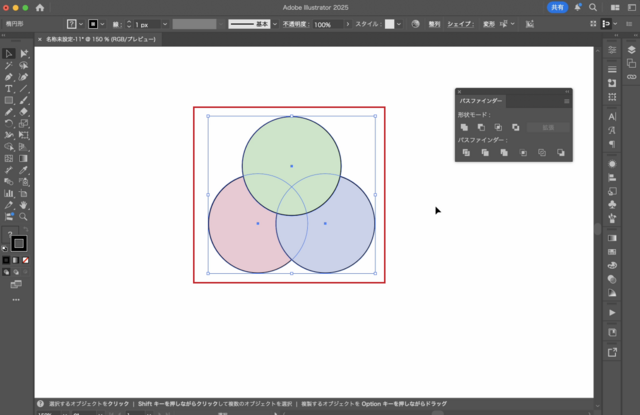Open Pathfinder panel options menu
640x415 pixels.
567,101
